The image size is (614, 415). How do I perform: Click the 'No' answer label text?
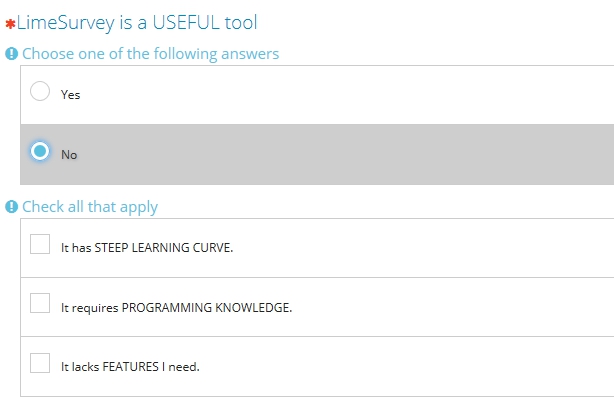click(x=69, y=155)
